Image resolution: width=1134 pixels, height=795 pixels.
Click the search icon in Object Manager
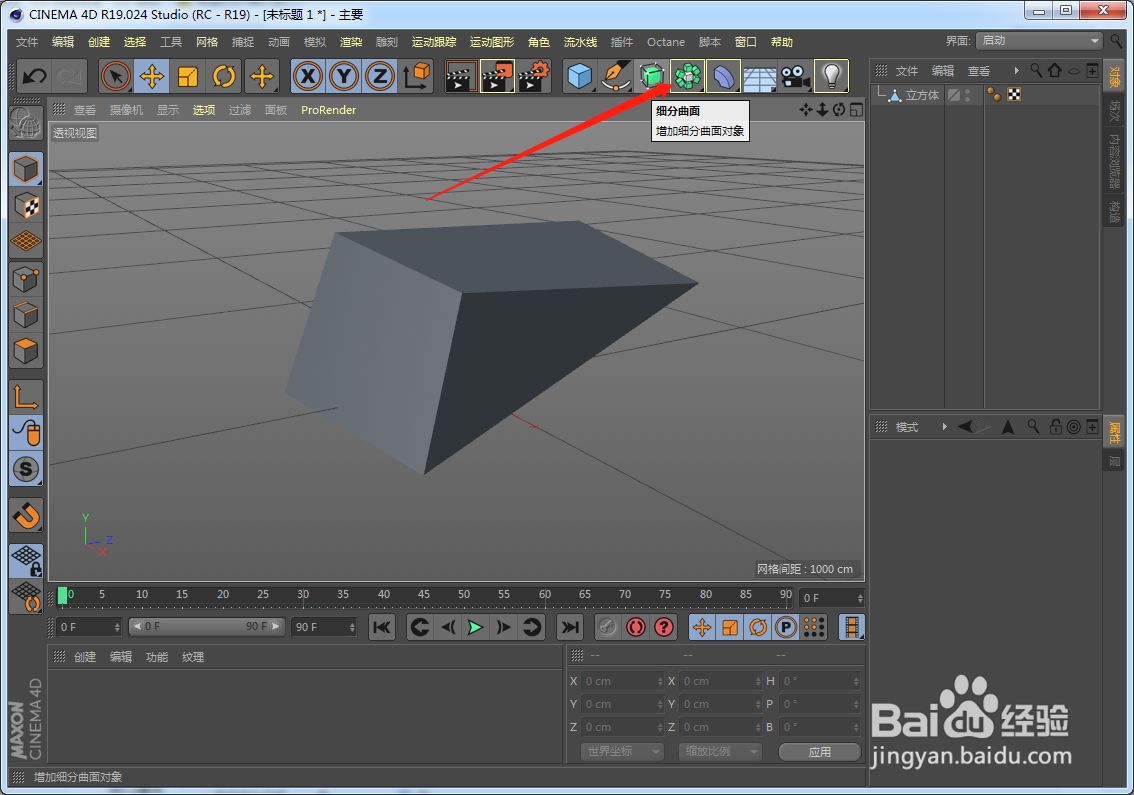pyautogui.click(x=1036, y=70)
